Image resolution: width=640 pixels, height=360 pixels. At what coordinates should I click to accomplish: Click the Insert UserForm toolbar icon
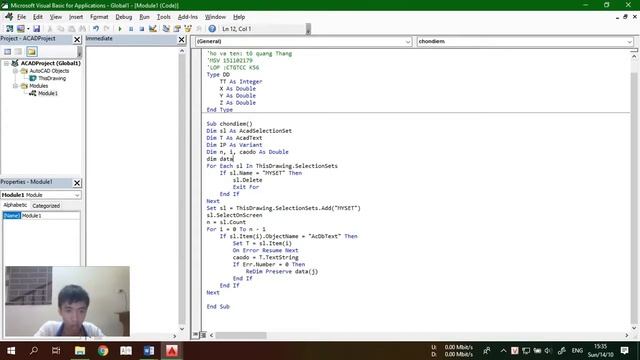[x=20, y=29]
